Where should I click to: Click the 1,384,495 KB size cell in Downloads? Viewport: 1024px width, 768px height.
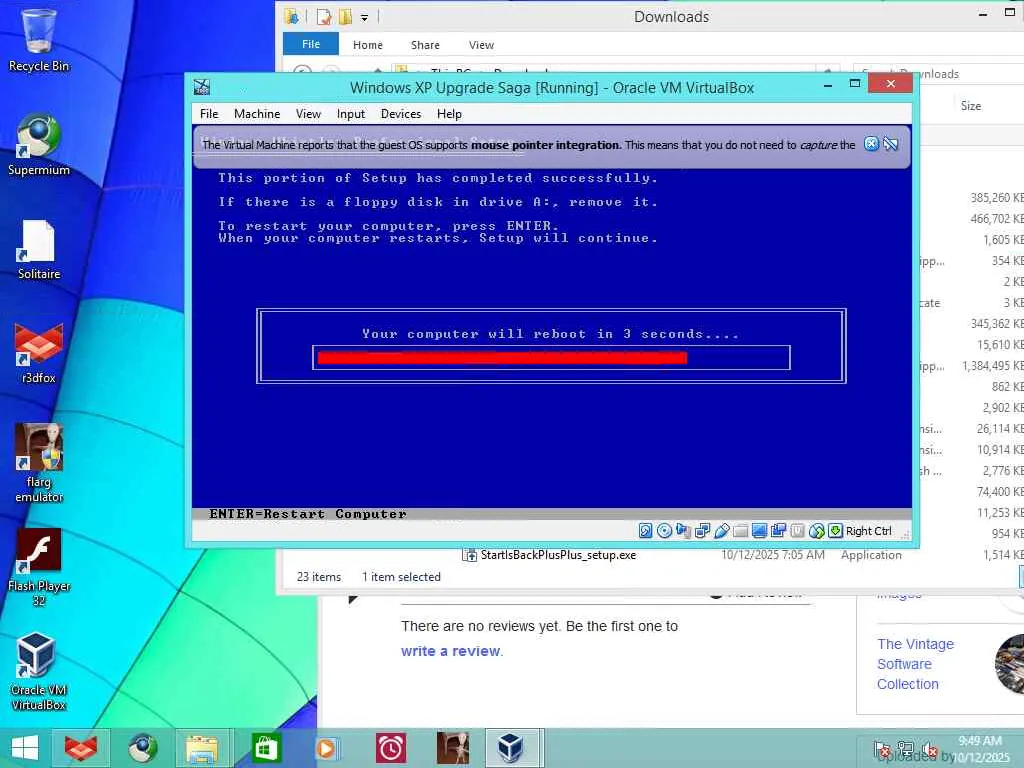[993, 366]
